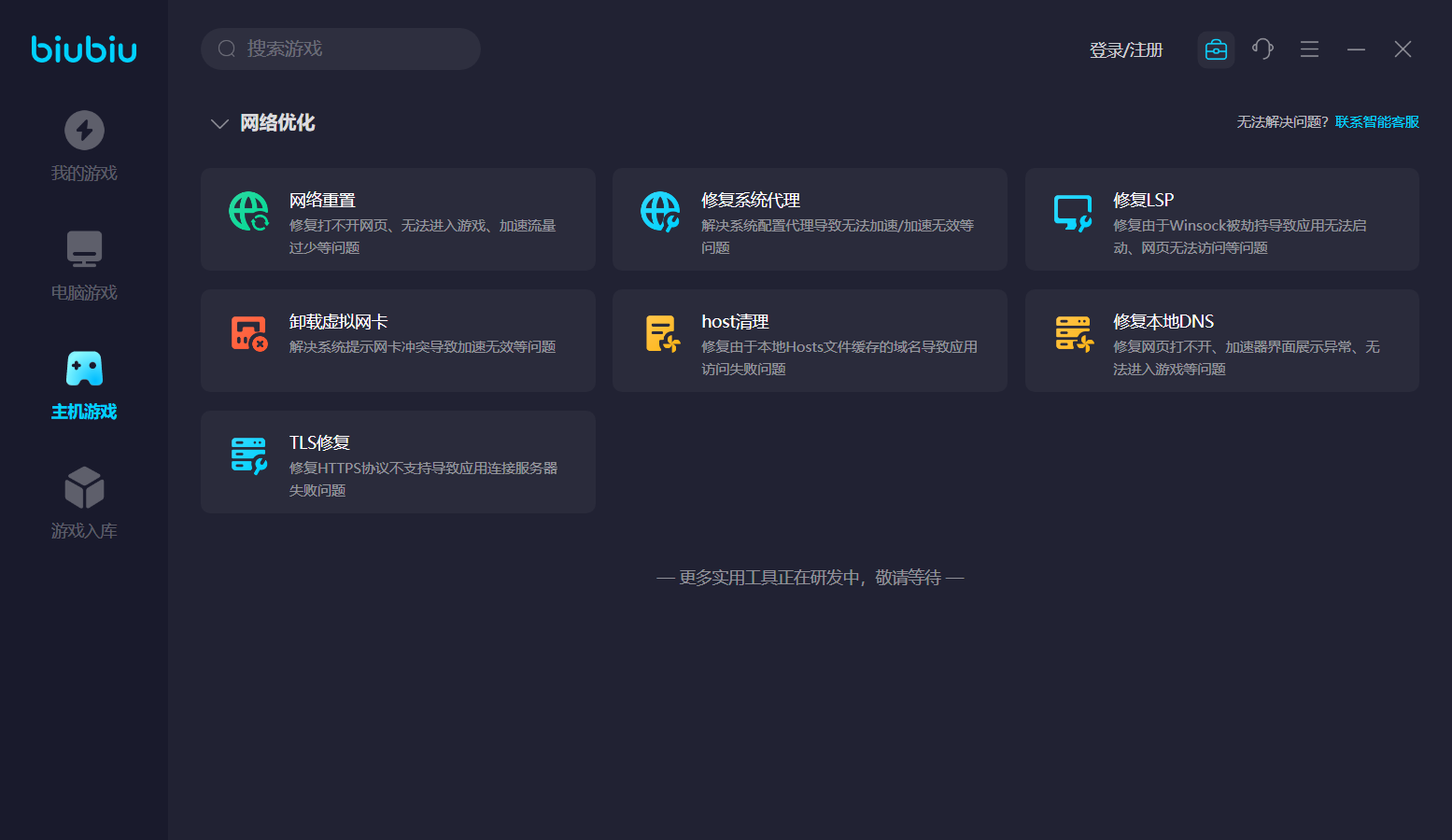Image resolution: width=1452 pixels, height=840 pixels.
Task: Open the toolbox icon in the top bar
Action: [x=1216, y=49]
